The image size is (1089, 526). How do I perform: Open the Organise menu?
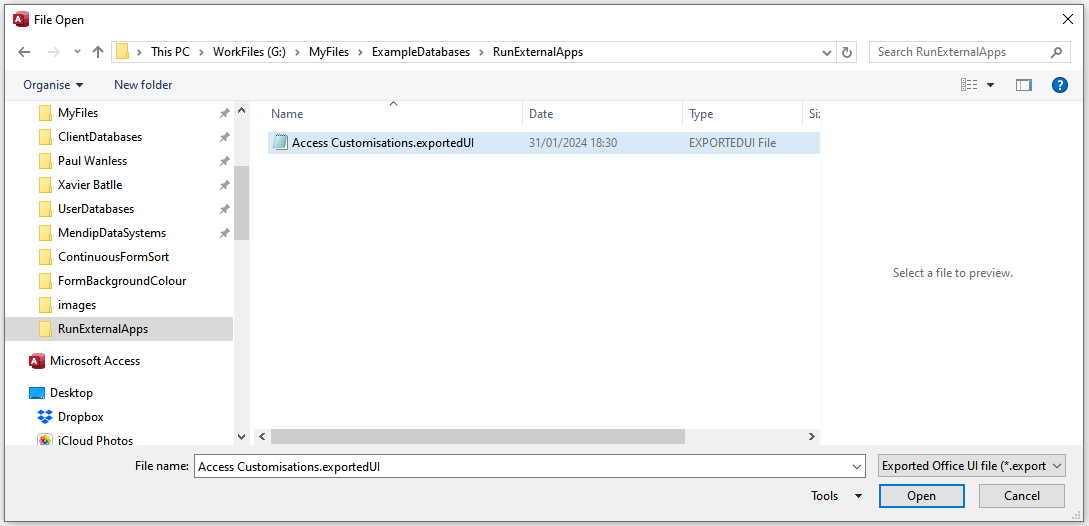53,85
